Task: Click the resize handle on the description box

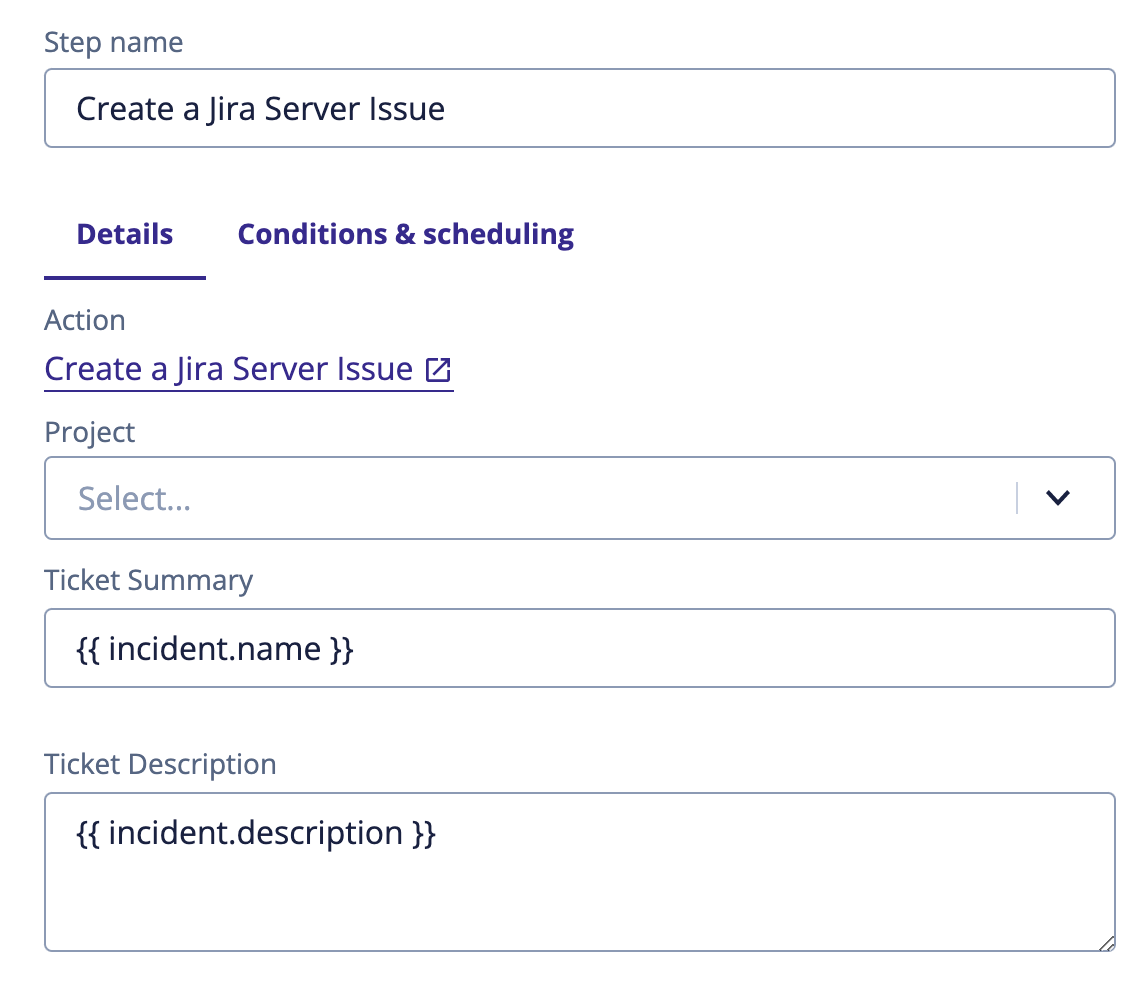Action: tap(1105, 943)
